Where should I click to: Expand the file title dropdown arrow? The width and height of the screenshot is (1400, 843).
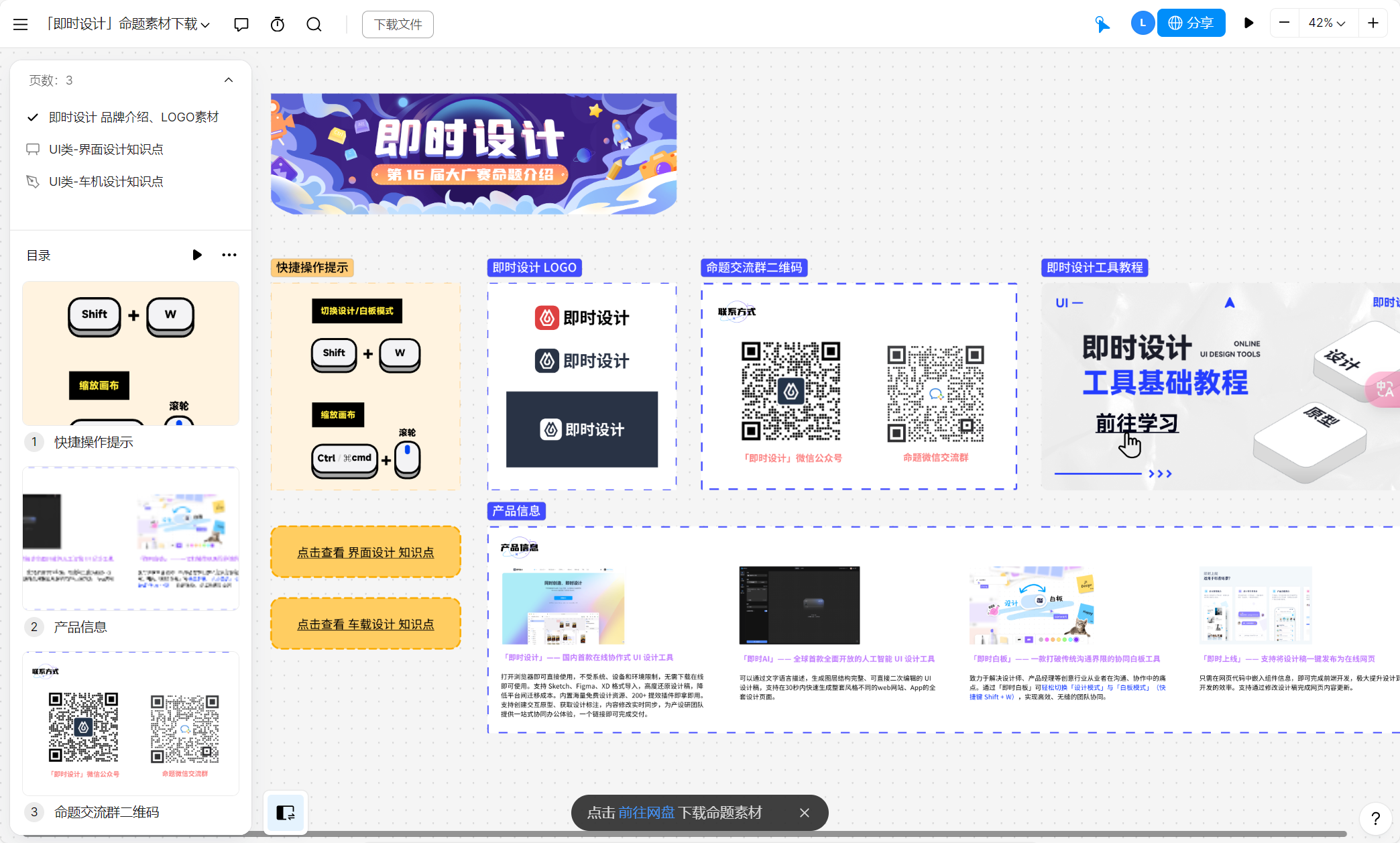(x=205, y=25)
